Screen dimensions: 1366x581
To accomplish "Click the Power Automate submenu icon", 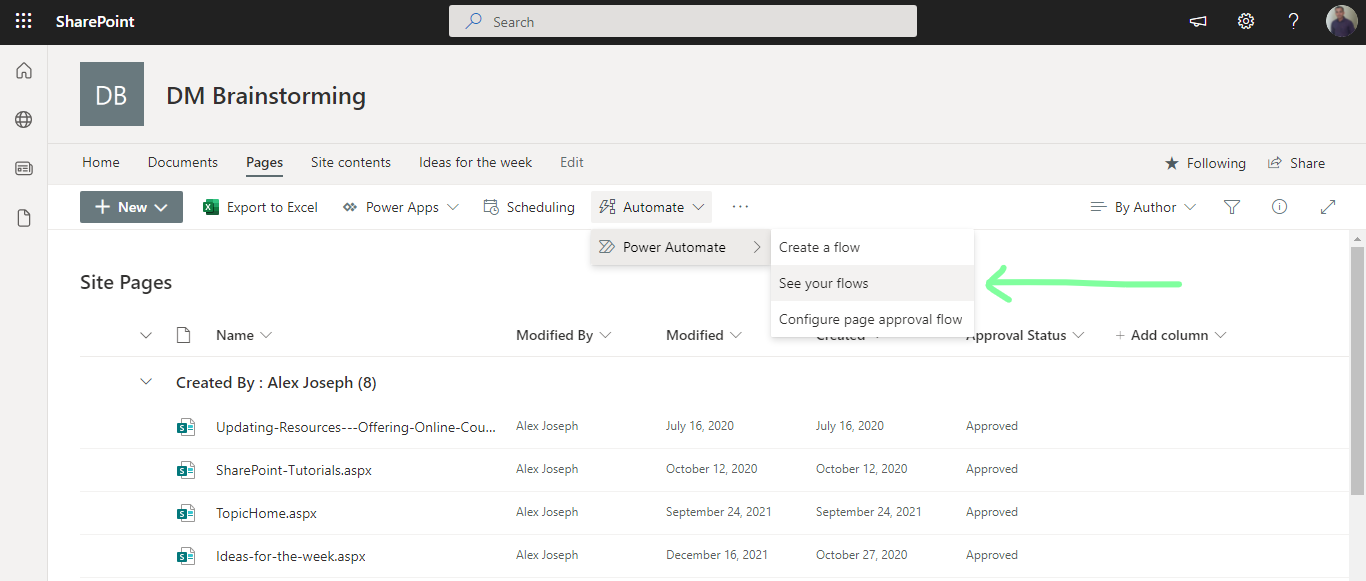I will 605,247.
